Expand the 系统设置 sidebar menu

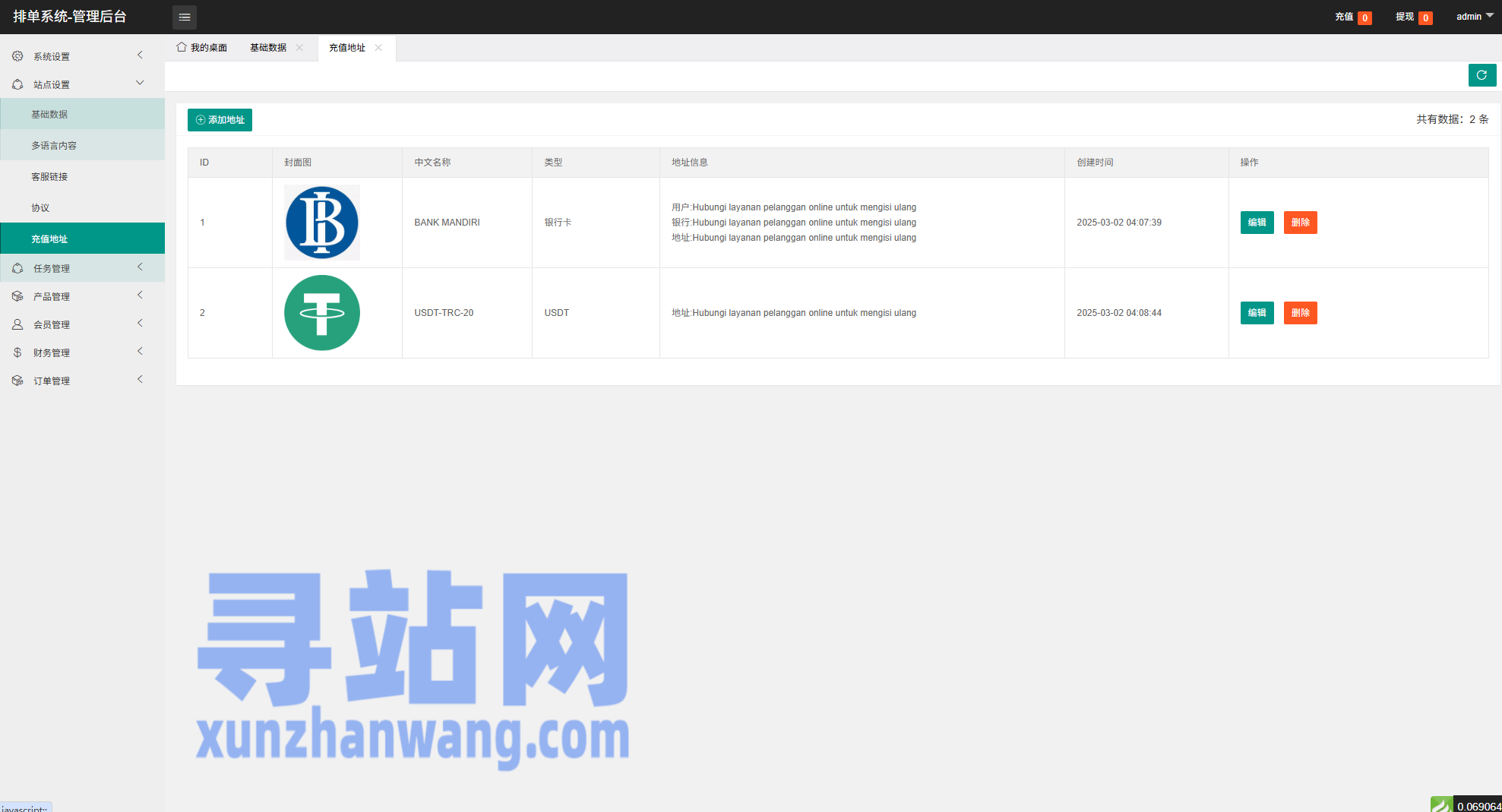pyautogui.click(x=82, y=56)
